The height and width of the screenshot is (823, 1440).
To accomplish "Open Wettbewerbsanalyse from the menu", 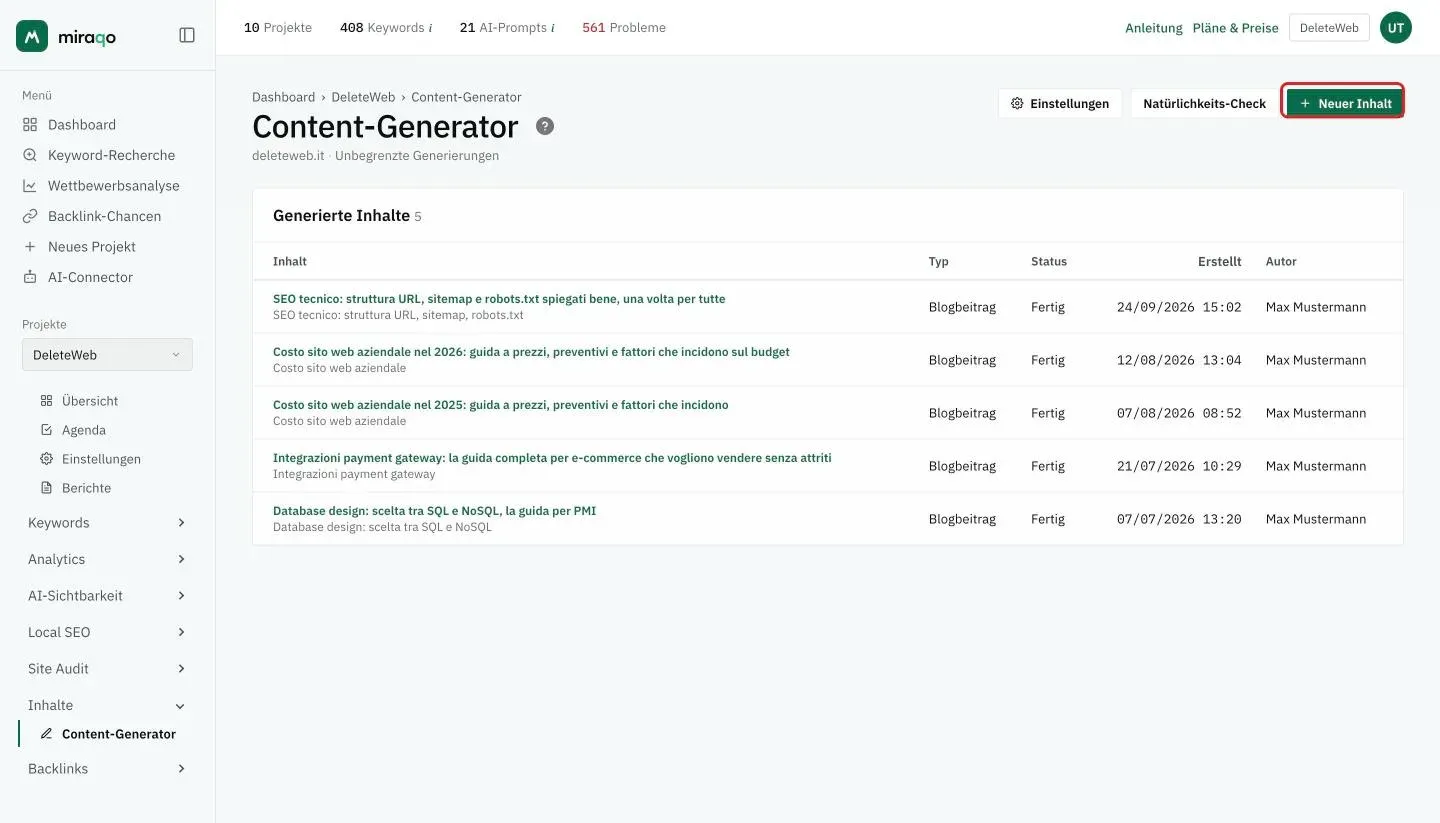I will [114, 186].
